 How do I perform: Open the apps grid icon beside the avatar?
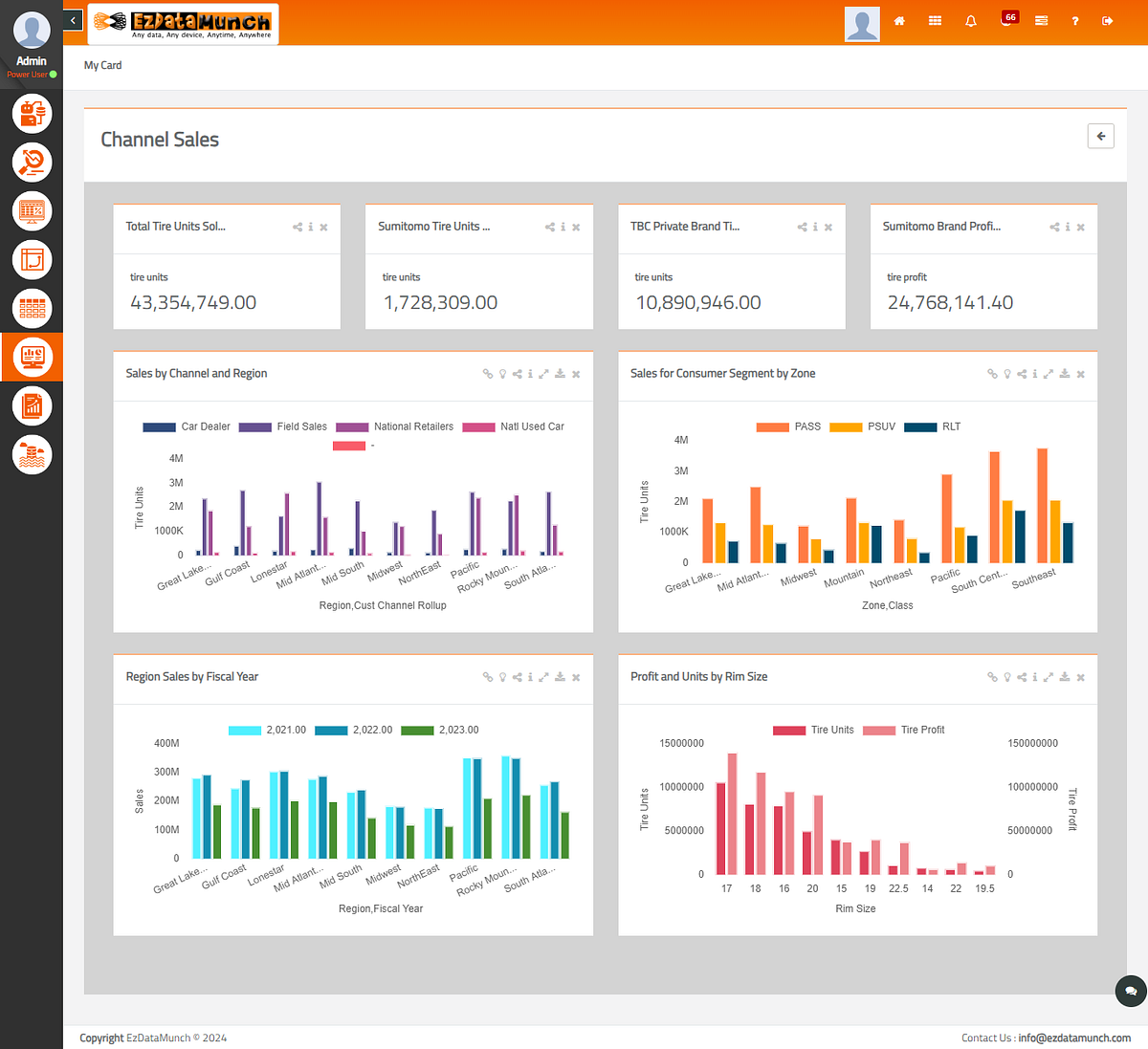[935, 20]
